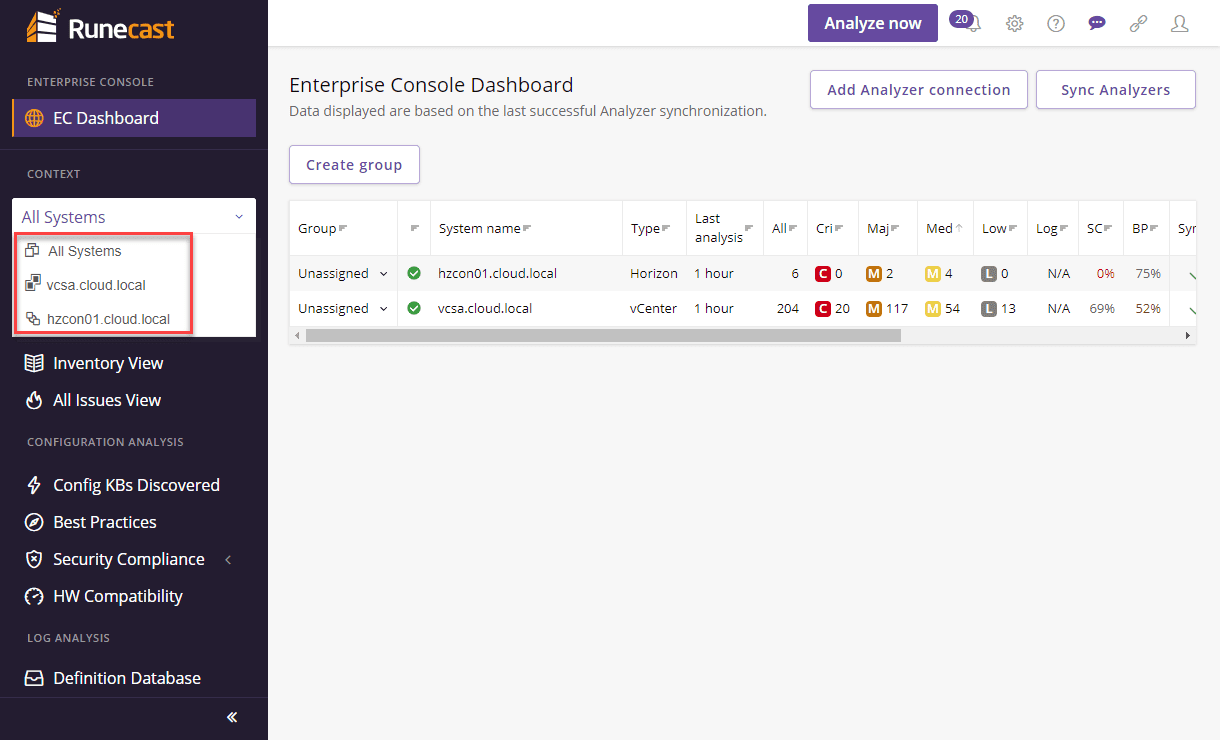Click the critical issues badge for vcsa.cloud.local

click(x=823, y=308)
